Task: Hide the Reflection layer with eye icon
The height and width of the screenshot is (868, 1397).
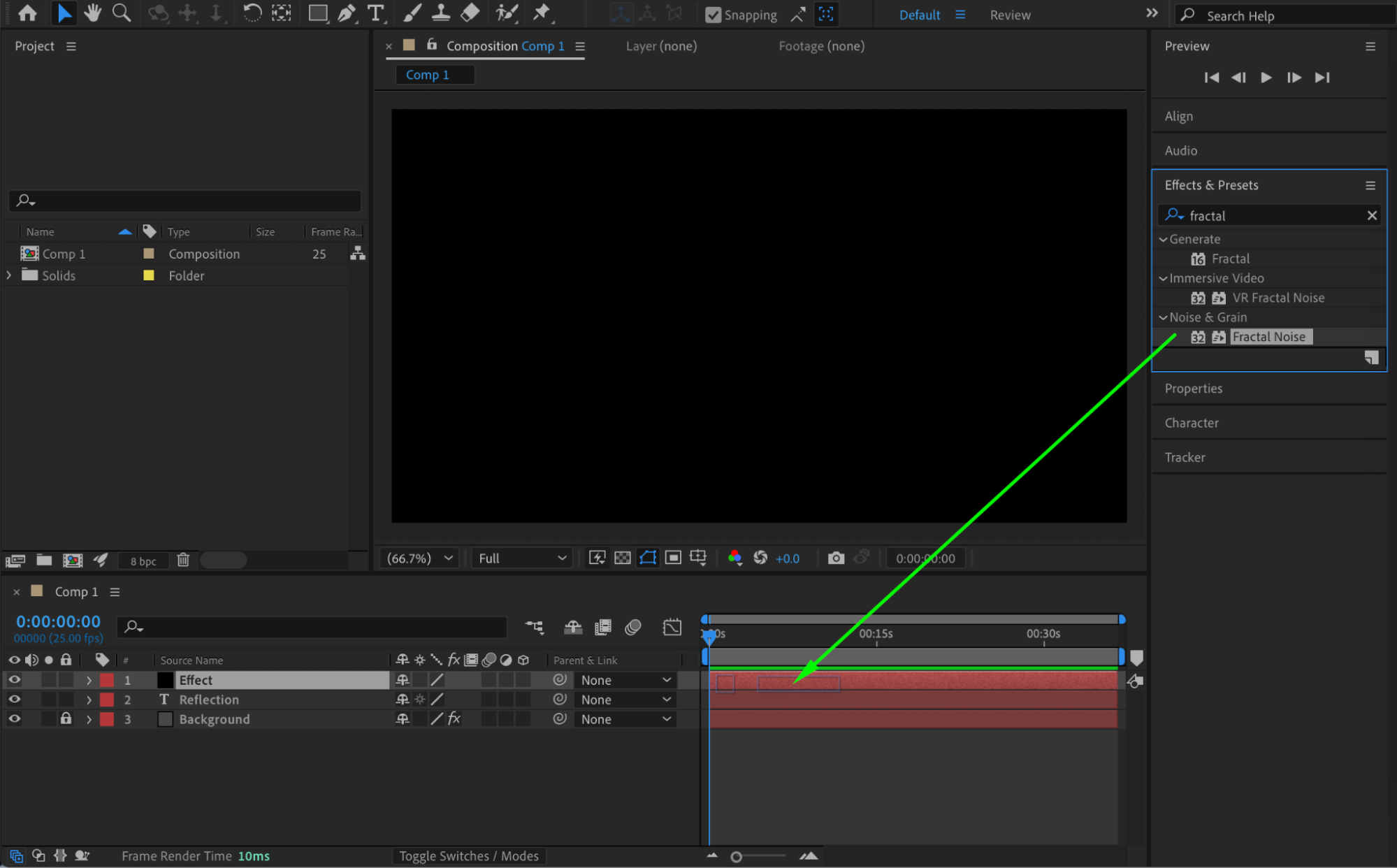Action: [14, 699]
